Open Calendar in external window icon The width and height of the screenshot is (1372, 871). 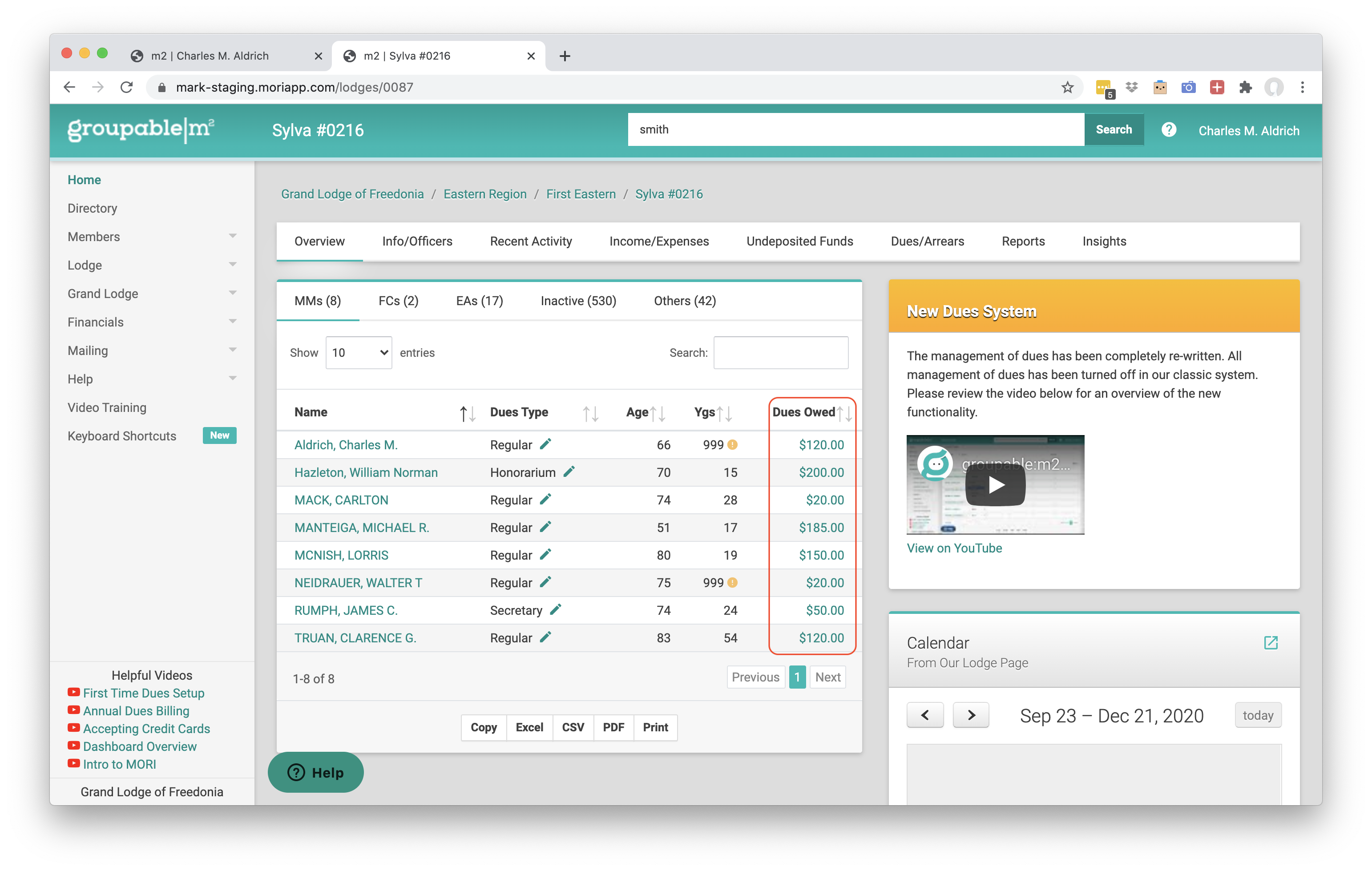(x=1271, y=642)
